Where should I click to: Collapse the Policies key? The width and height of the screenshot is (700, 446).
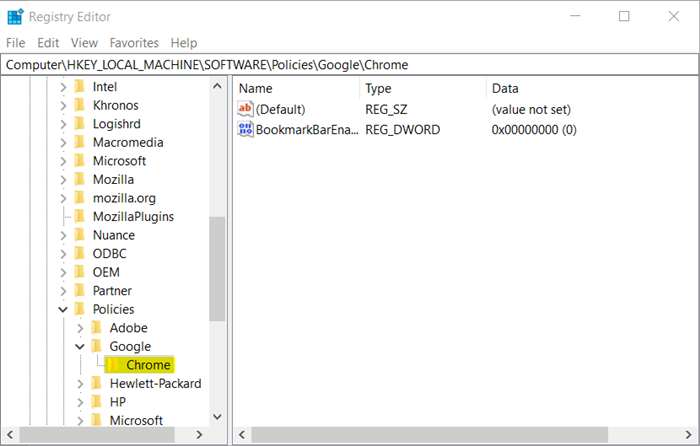(x=63, y=309)
